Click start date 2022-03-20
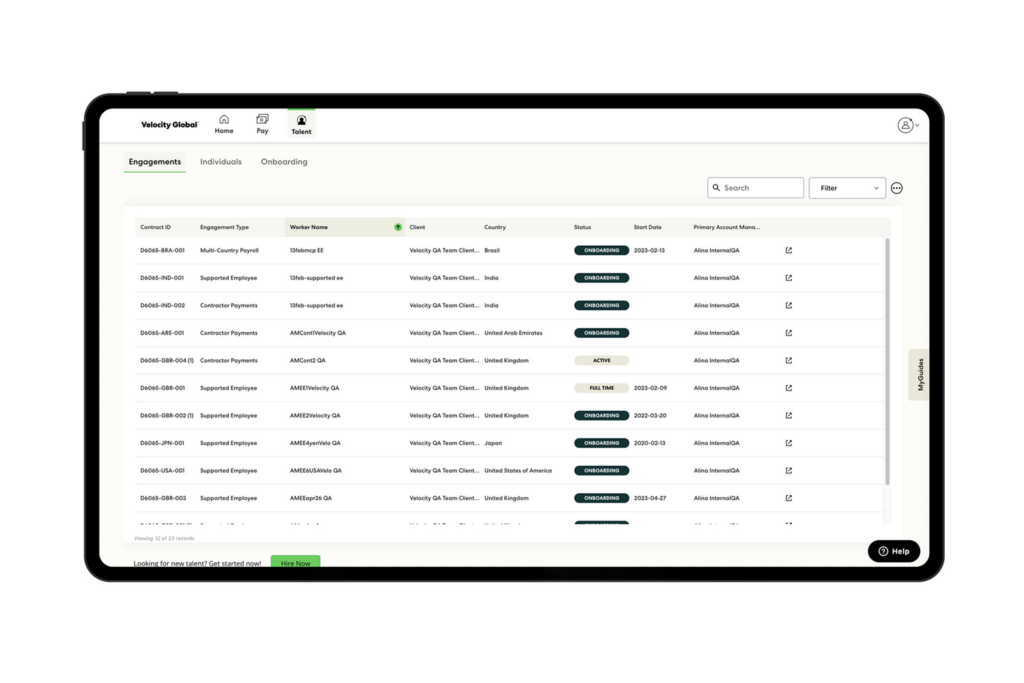Screen dimensions: 1024x683 pyautogui.click(x=650, y=415)
